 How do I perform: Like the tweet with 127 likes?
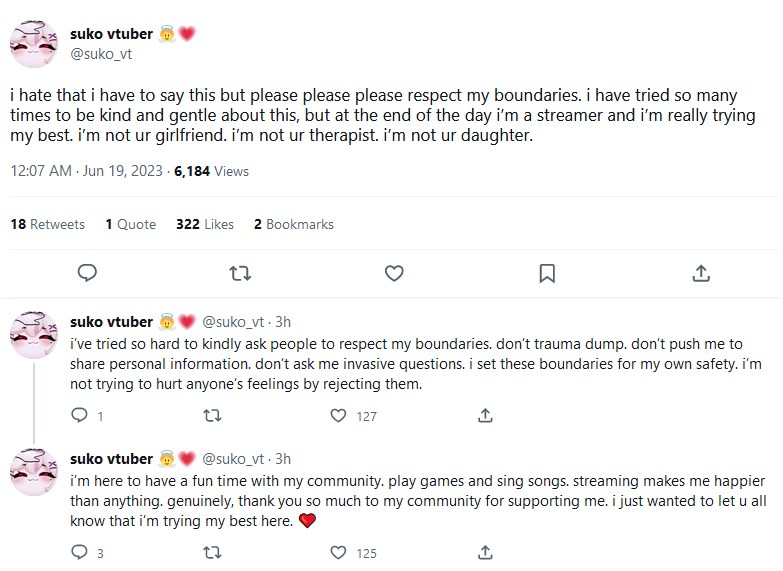(339, 415)
